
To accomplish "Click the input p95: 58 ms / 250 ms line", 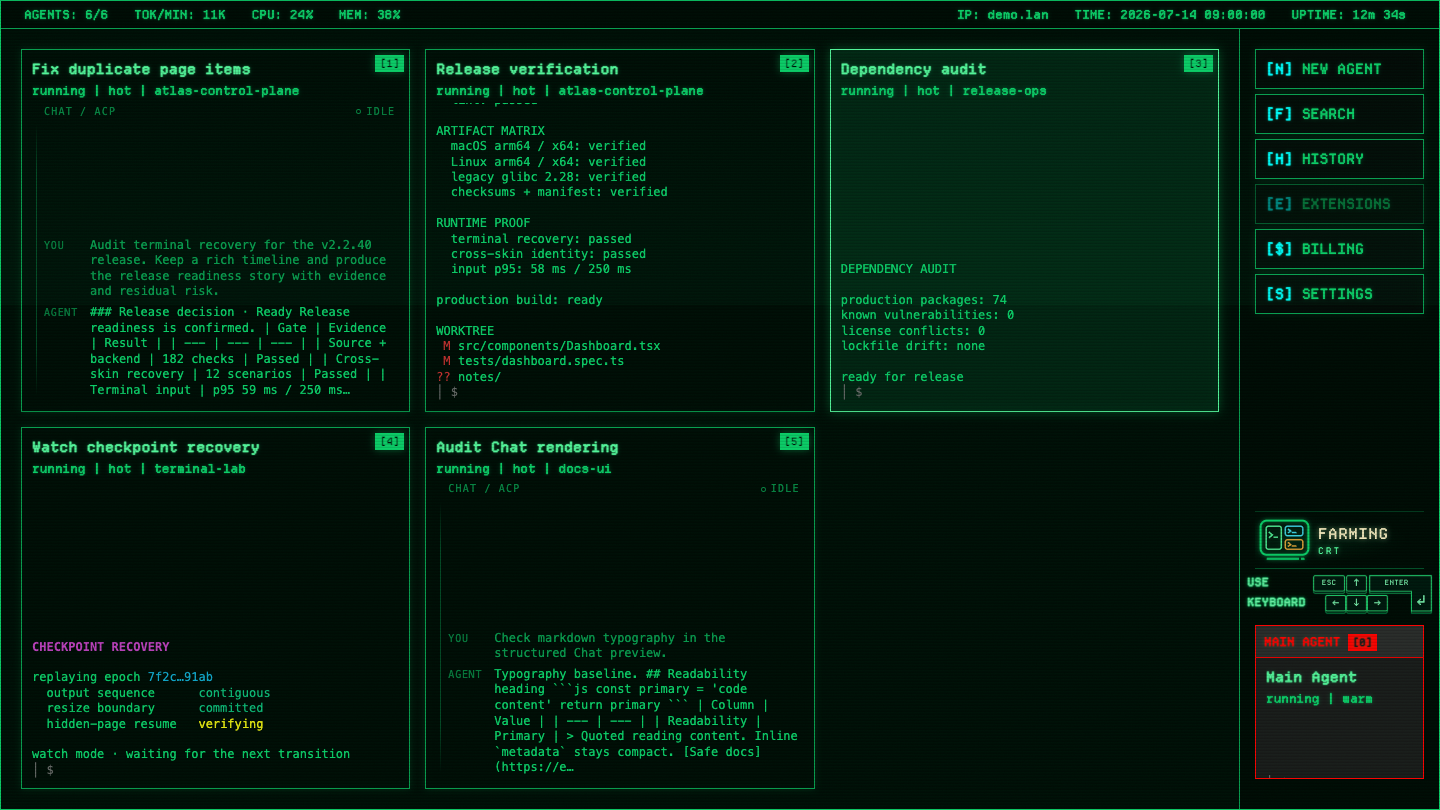I will coord(541,269).
